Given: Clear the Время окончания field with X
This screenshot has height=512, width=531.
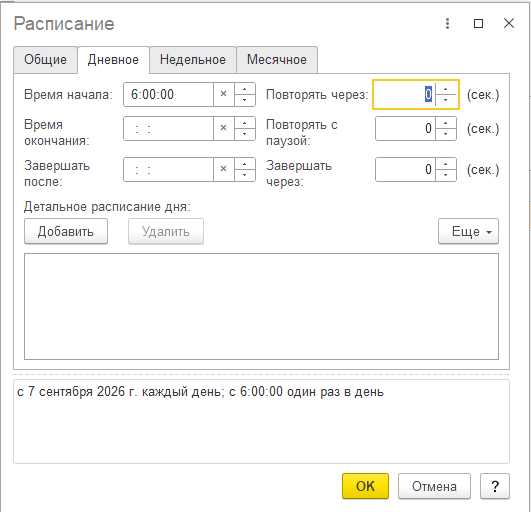Looking at the screenshot, I should coord(224,128).
